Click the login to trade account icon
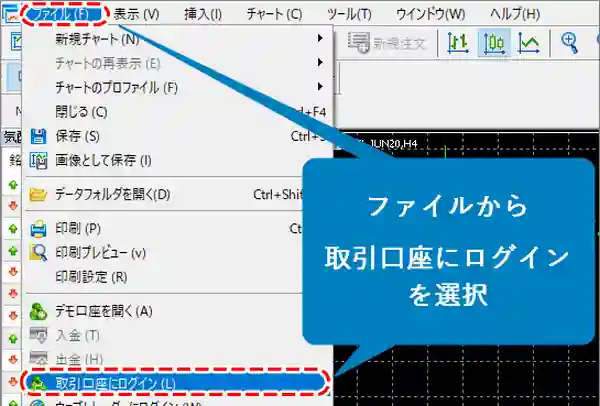 [38, 383]
